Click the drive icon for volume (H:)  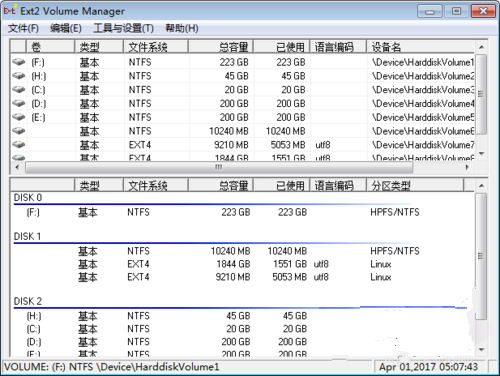(19, 76)
